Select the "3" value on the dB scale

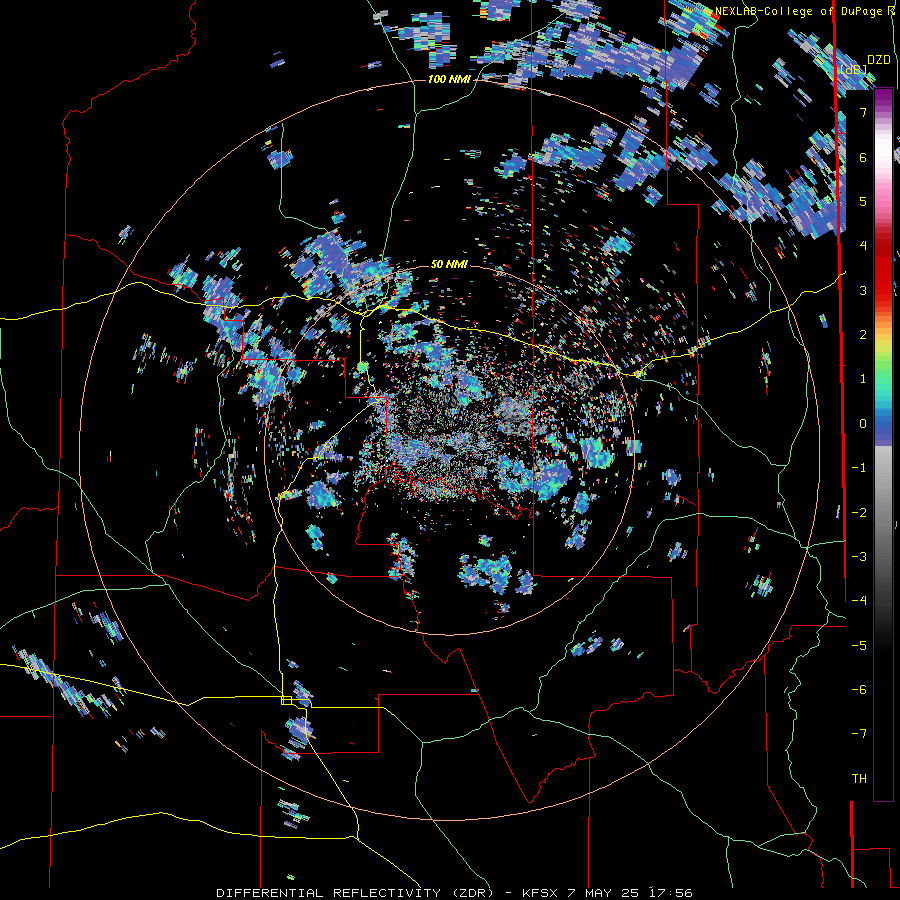coord(863,290)
